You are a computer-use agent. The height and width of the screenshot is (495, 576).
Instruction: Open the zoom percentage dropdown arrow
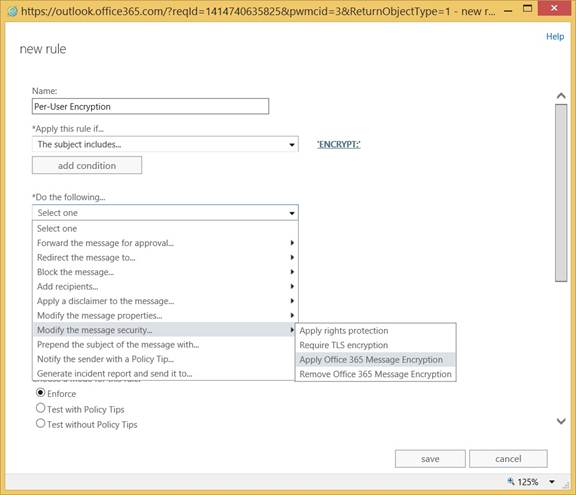[552, 482]
